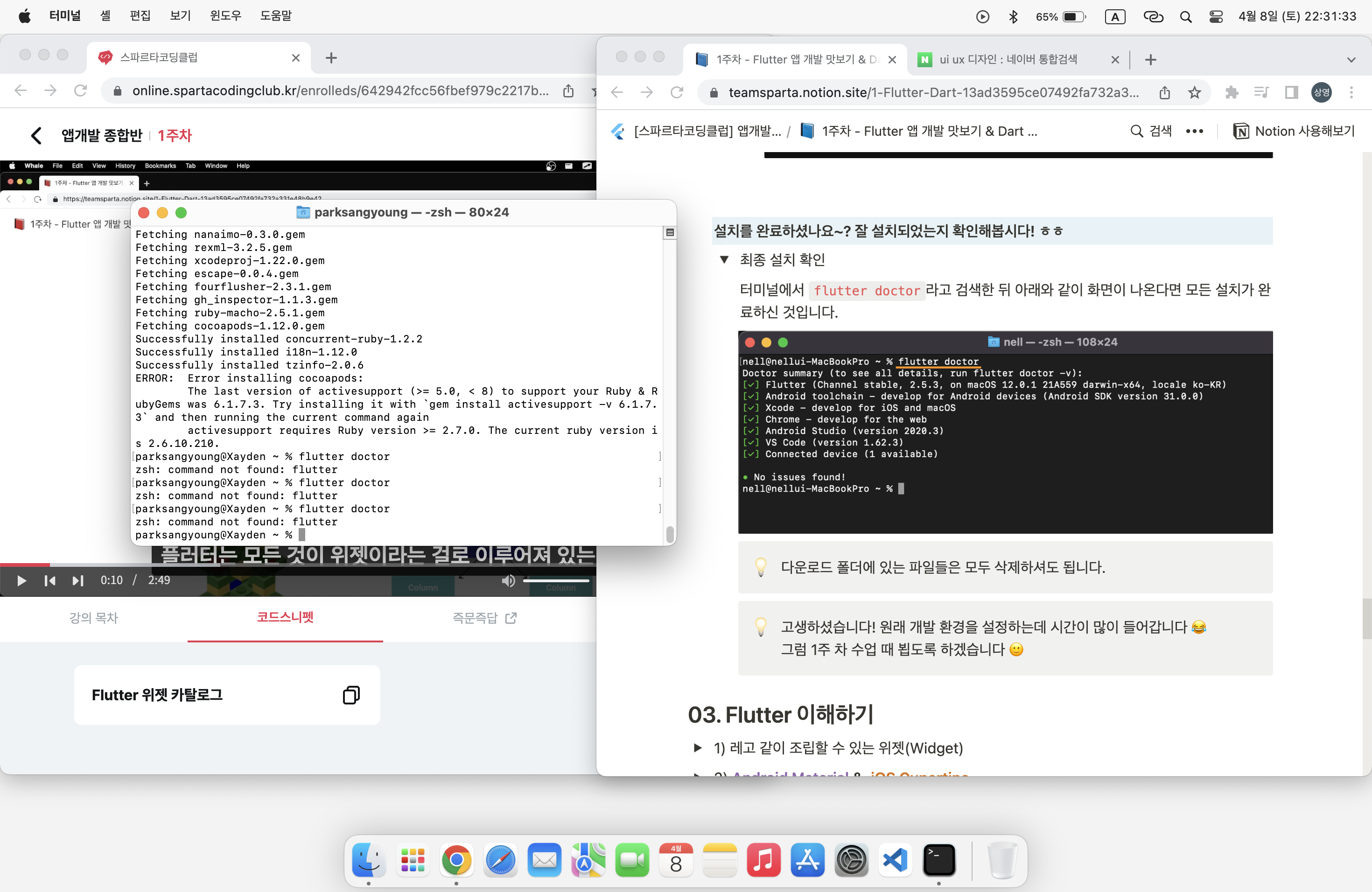1372x892 pixels.
Task: Open the 보기 menu
Action: click(x=181, y=16)
